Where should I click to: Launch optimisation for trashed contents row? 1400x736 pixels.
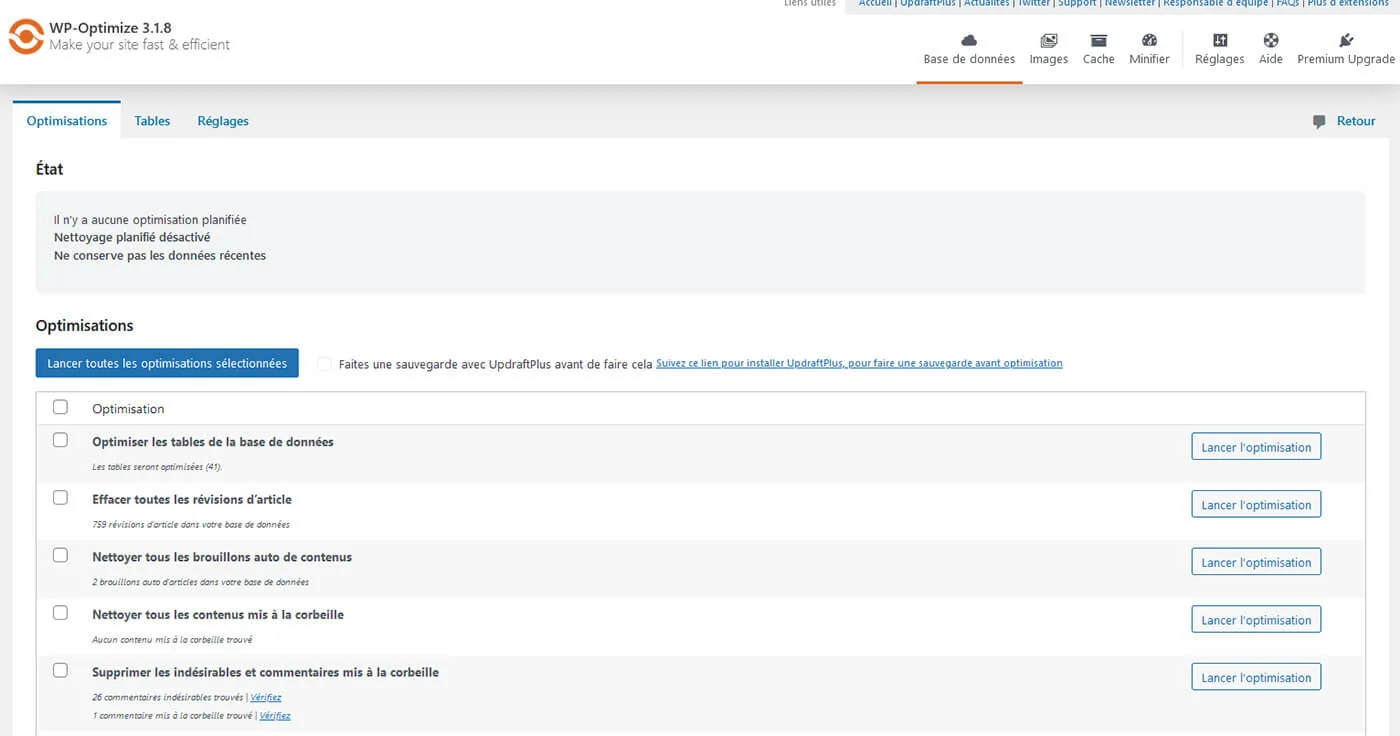click(x=1256, y=620)
